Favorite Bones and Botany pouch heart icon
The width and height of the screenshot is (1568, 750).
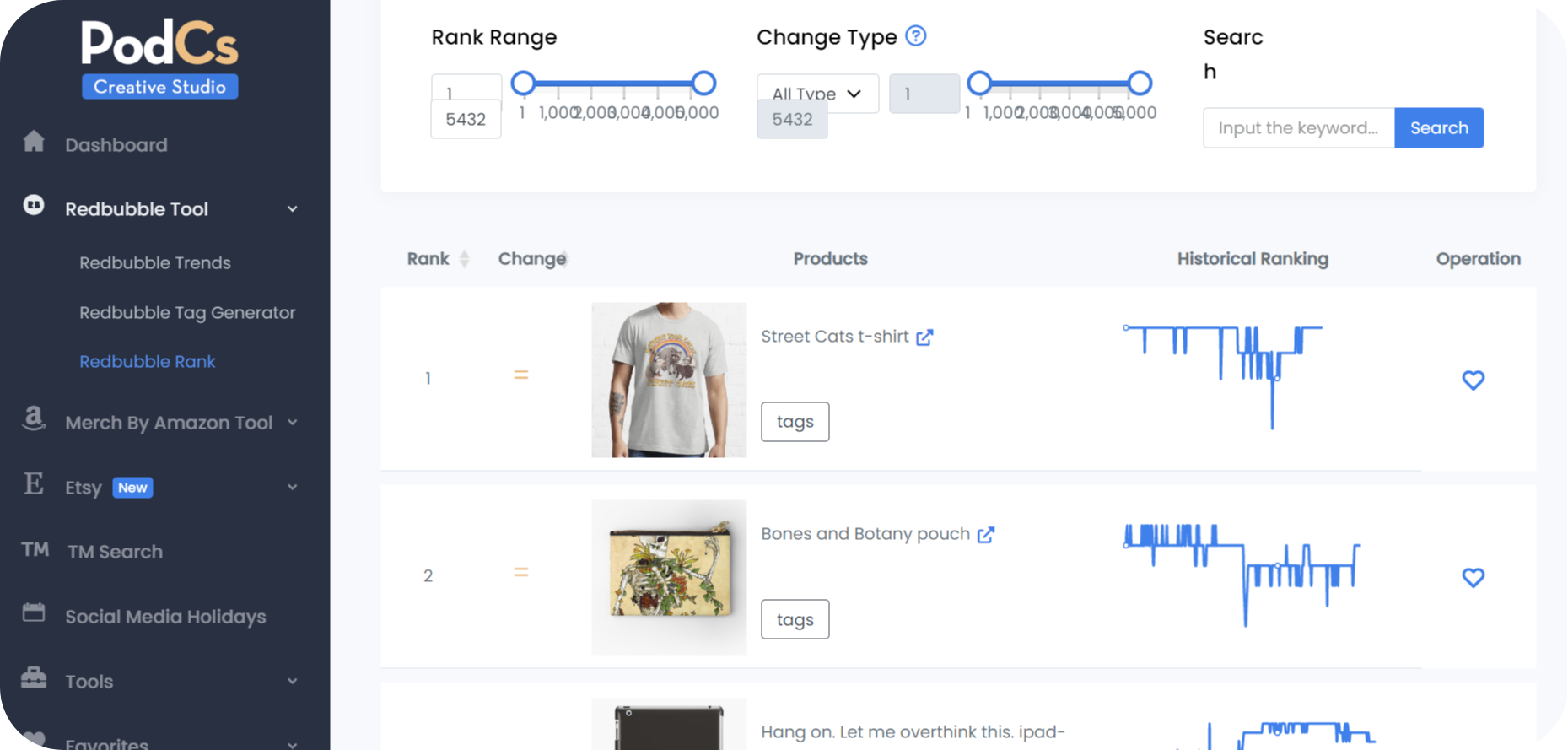pyautogui.click(x=1474, y=578)
